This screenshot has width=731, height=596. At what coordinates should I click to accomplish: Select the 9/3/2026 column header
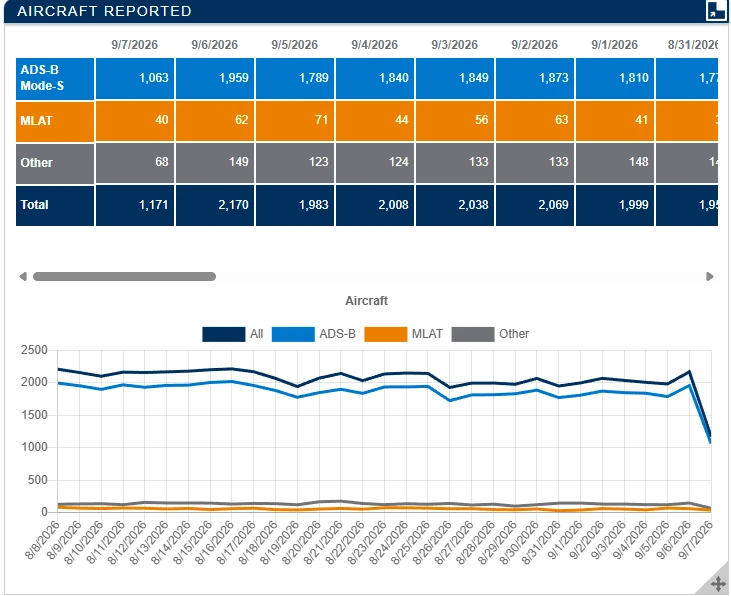(455, 45)
